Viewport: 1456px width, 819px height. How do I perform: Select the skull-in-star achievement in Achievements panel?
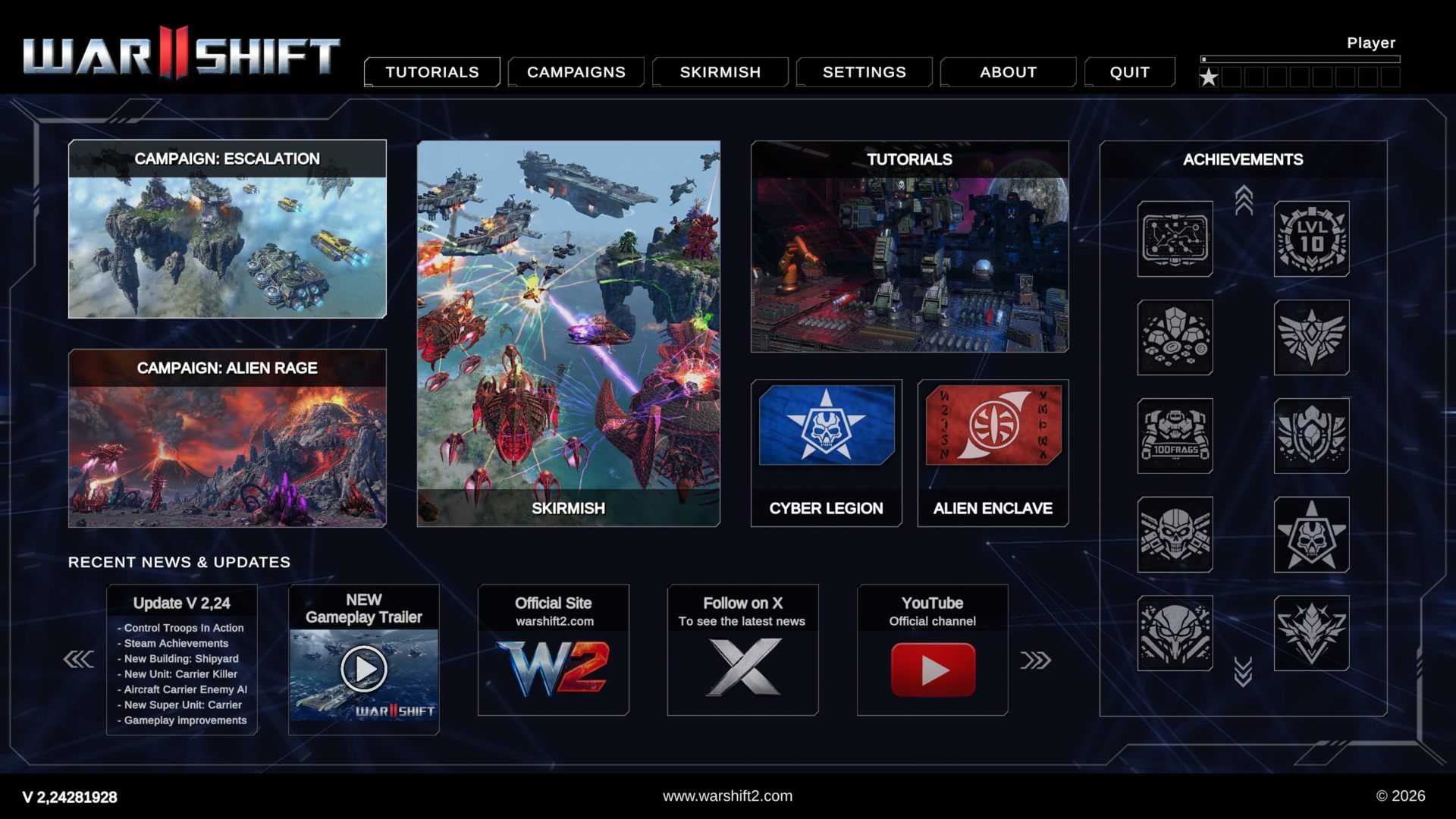coord(1311,535)
